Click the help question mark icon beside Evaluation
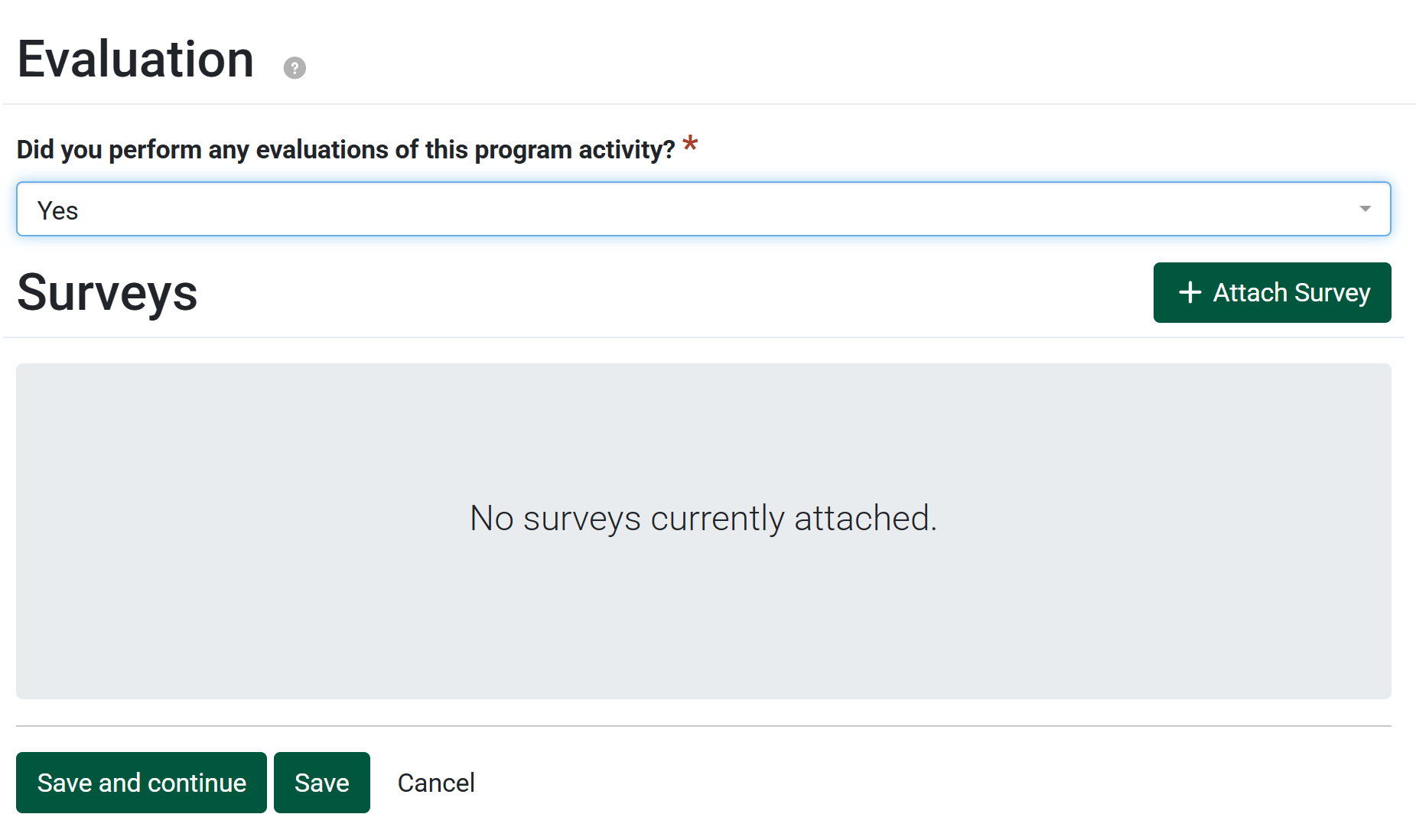Image resolution: width=1416 pixels, height=840 pixels. [x=295, y=68]
